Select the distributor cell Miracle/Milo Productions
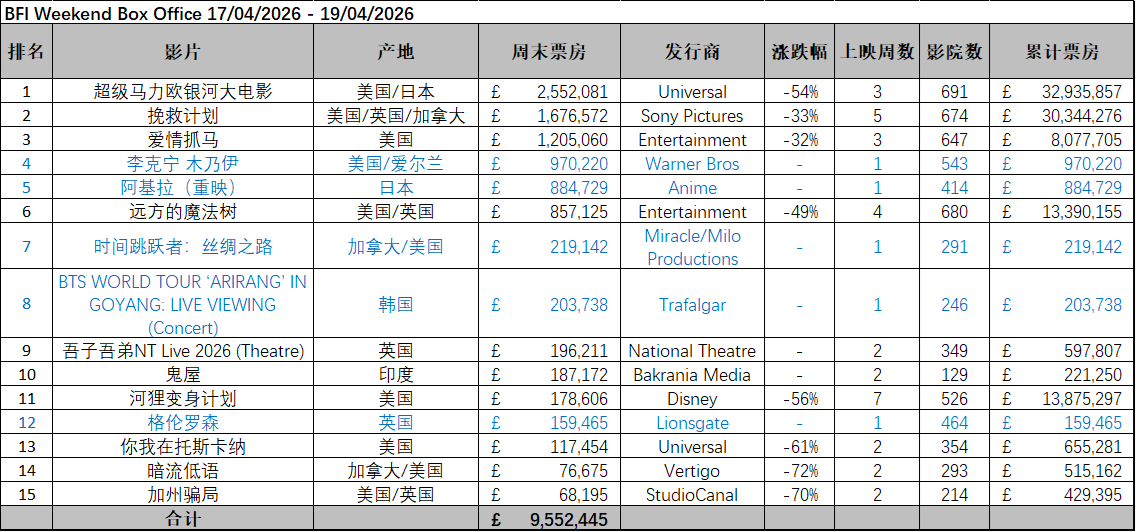 [x=692, y=247]
